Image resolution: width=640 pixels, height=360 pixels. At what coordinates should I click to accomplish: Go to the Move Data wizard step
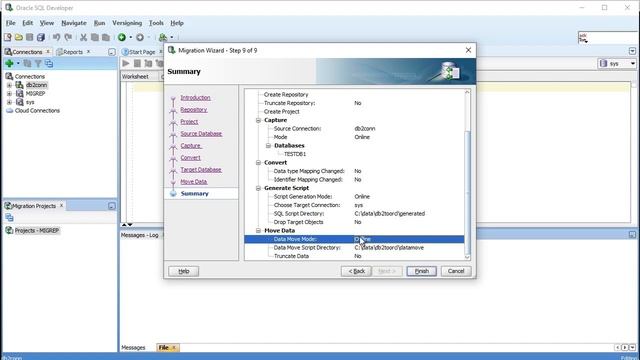click(194, 182)
